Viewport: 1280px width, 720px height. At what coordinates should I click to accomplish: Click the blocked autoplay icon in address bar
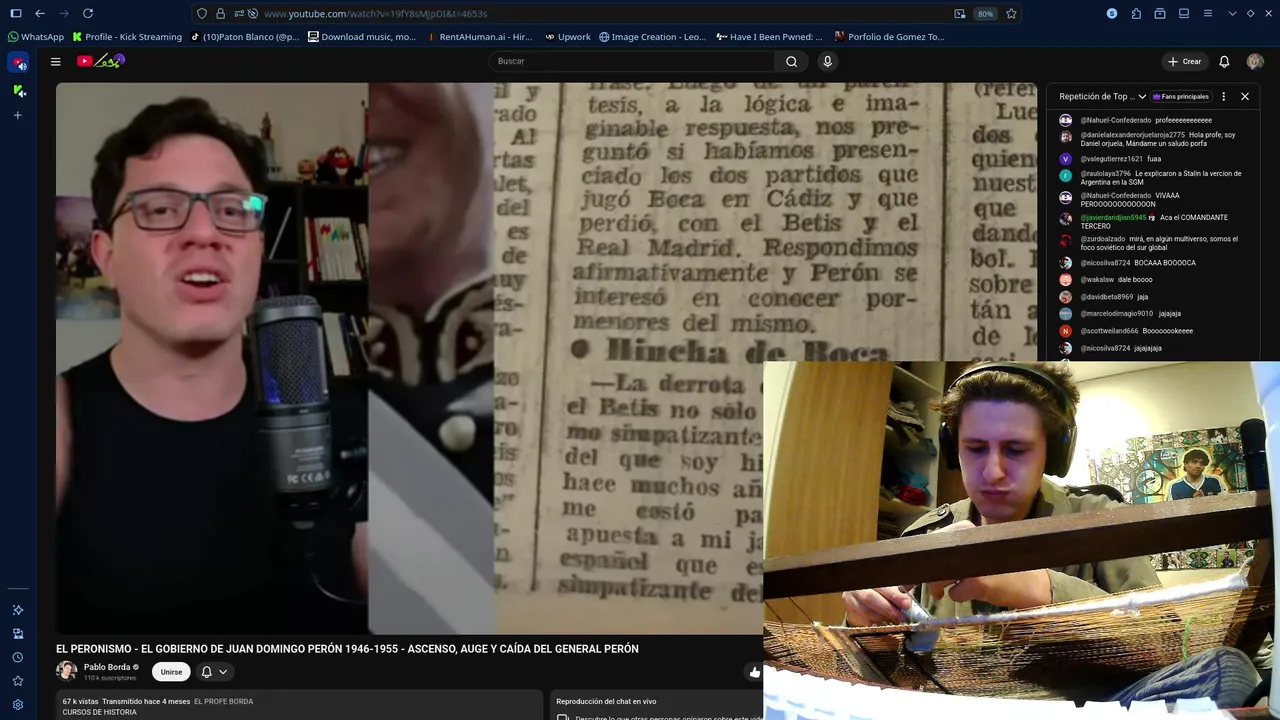tap(253, 14)
